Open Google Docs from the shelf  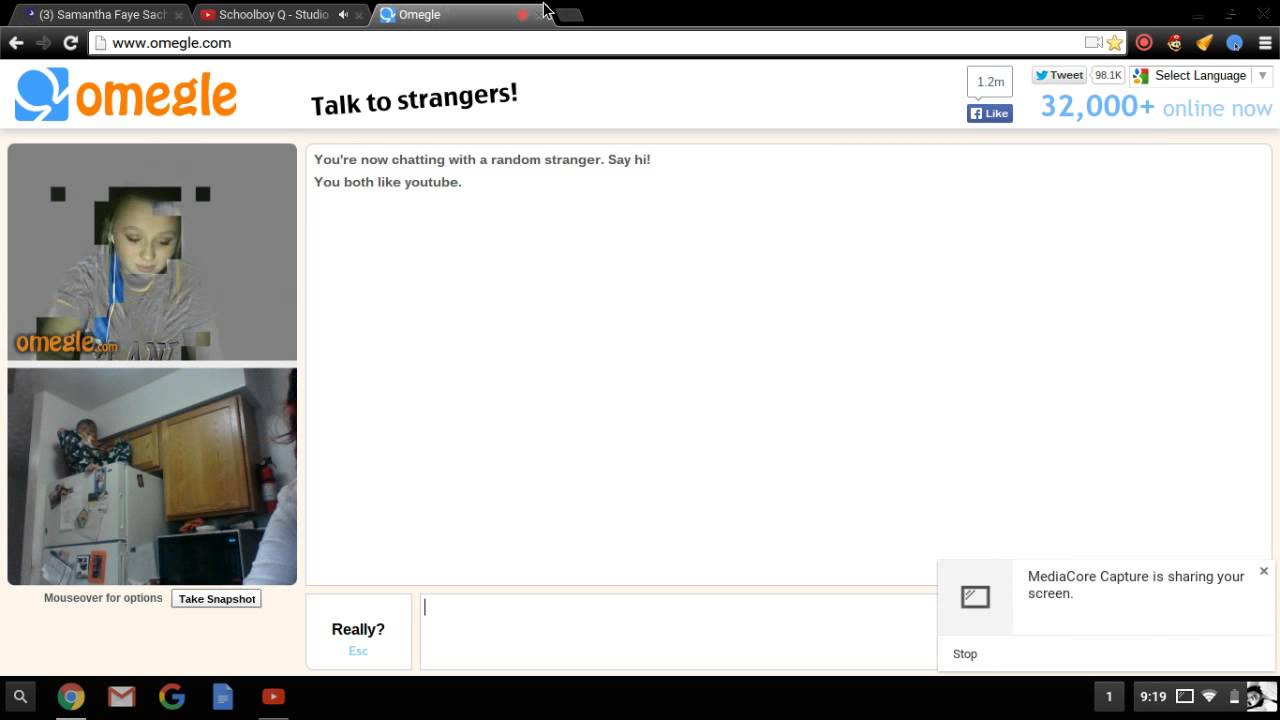[x=223, y=697]
